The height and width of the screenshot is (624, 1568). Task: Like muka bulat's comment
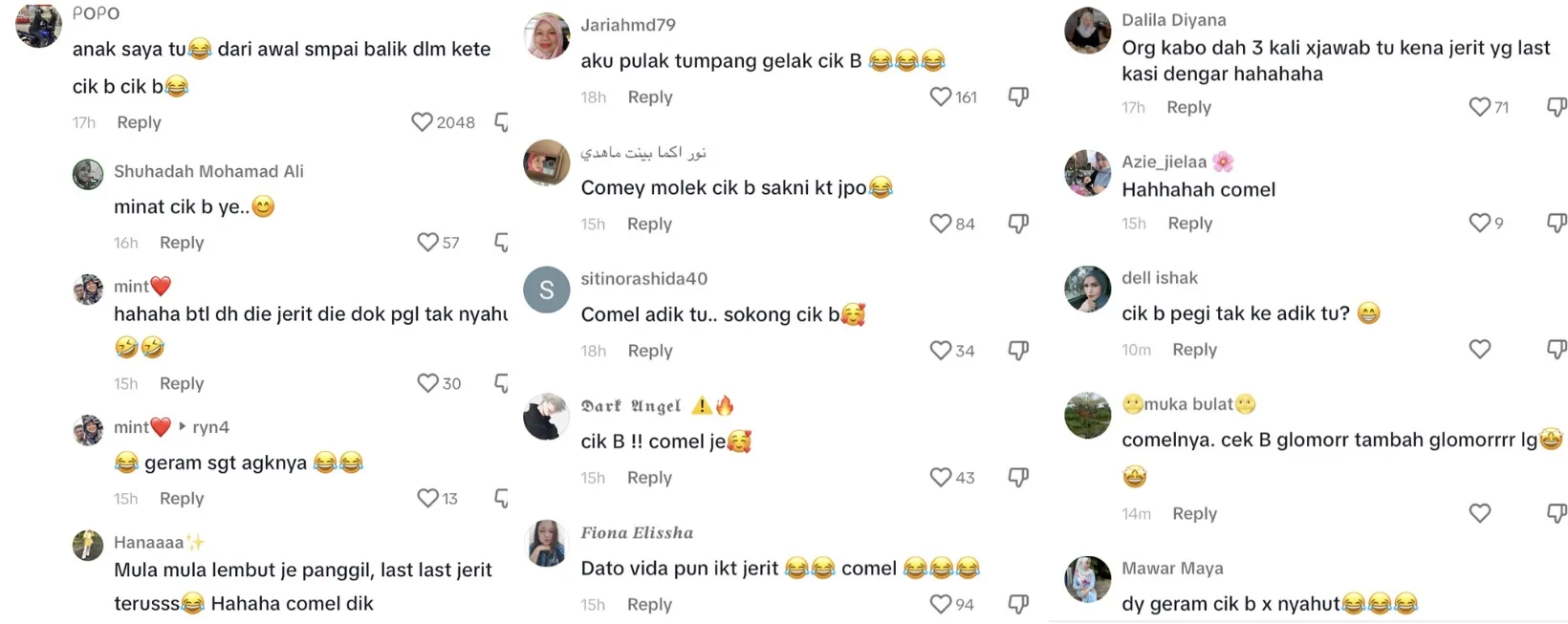1480,513
